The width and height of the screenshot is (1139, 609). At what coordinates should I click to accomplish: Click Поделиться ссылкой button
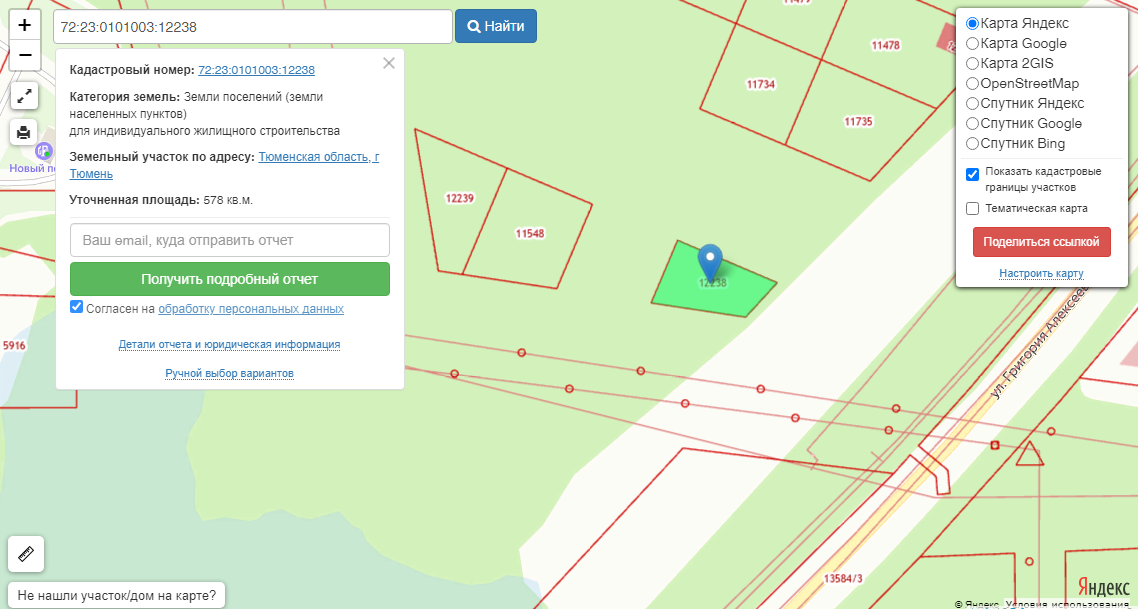(x=1042, y=242)
